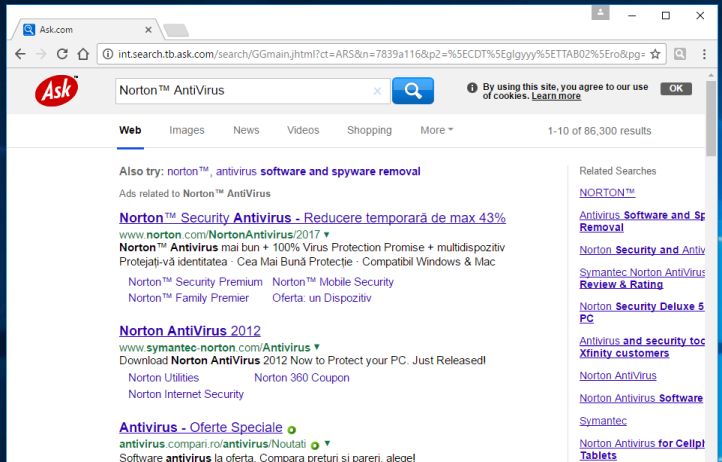This screenshot has width=722, height=462.
Task: Open Norton Security and Antivirus related search
Action: coord(642,250)
